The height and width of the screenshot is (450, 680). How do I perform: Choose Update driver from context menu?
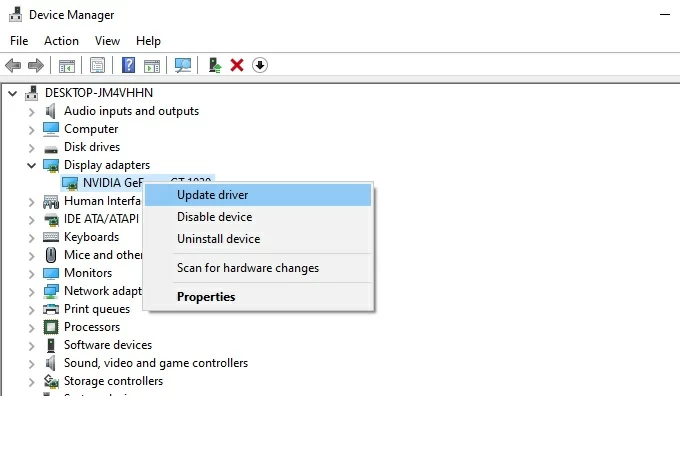[212, 195]
